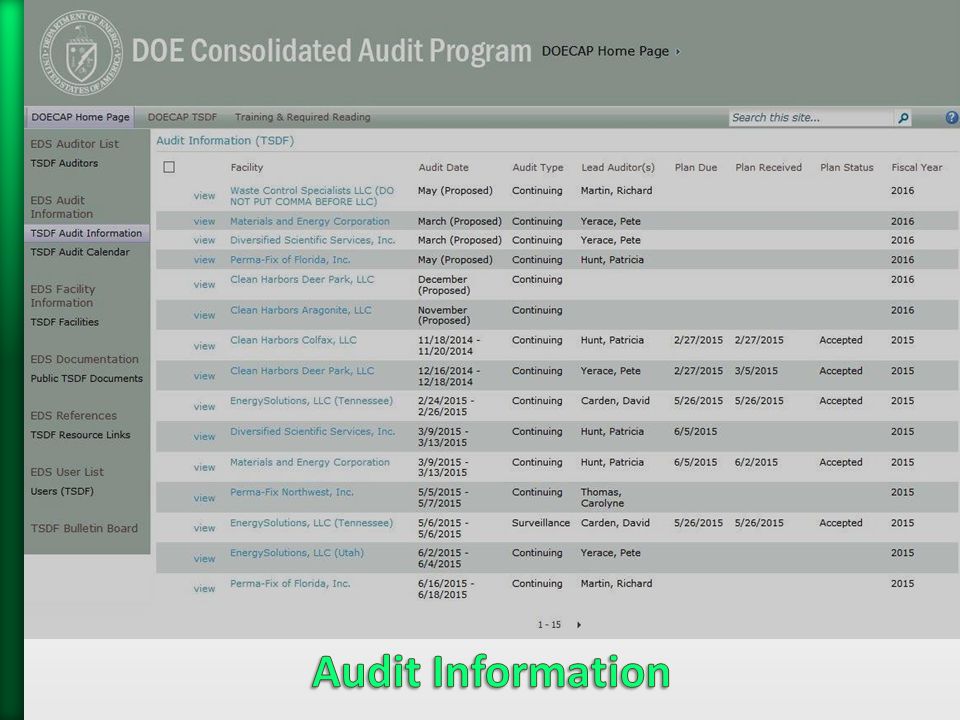Click the 11/18/2014 - 11/20/2014 audit date
The width and height of the screenshot is (960, 720).
coord(449,345)
